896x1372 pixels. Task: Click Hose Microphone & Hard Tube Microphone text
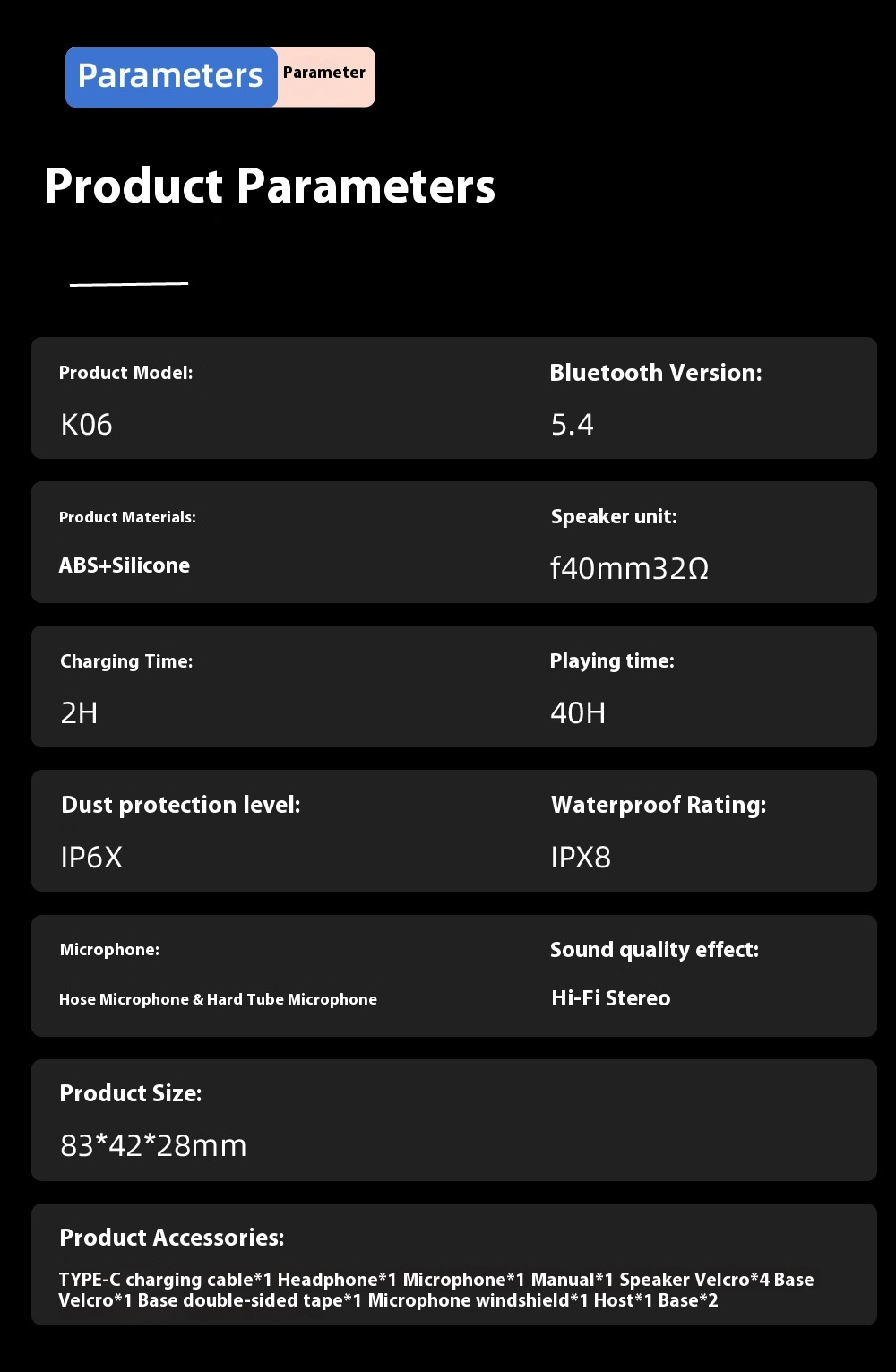(218, 999)
